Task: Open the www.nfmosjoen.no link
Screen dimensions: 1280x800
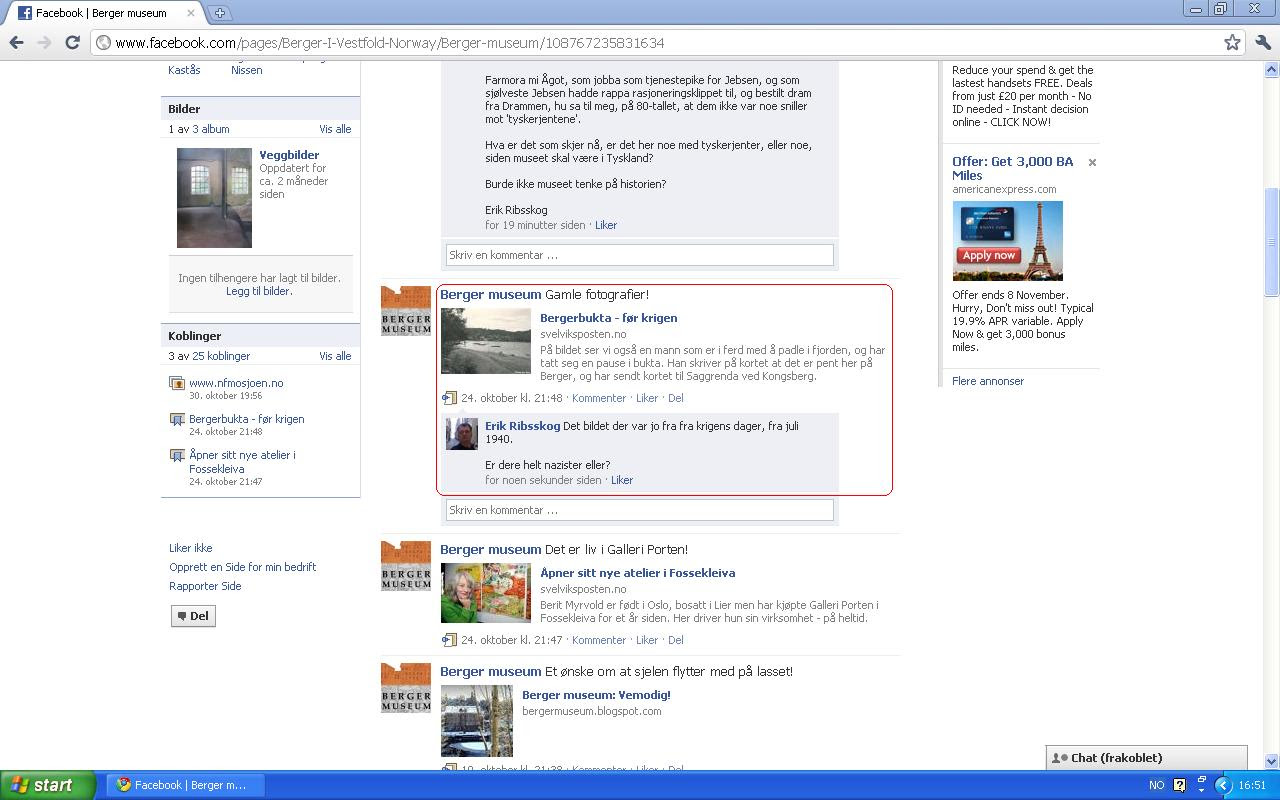Action: pos(236,383)
